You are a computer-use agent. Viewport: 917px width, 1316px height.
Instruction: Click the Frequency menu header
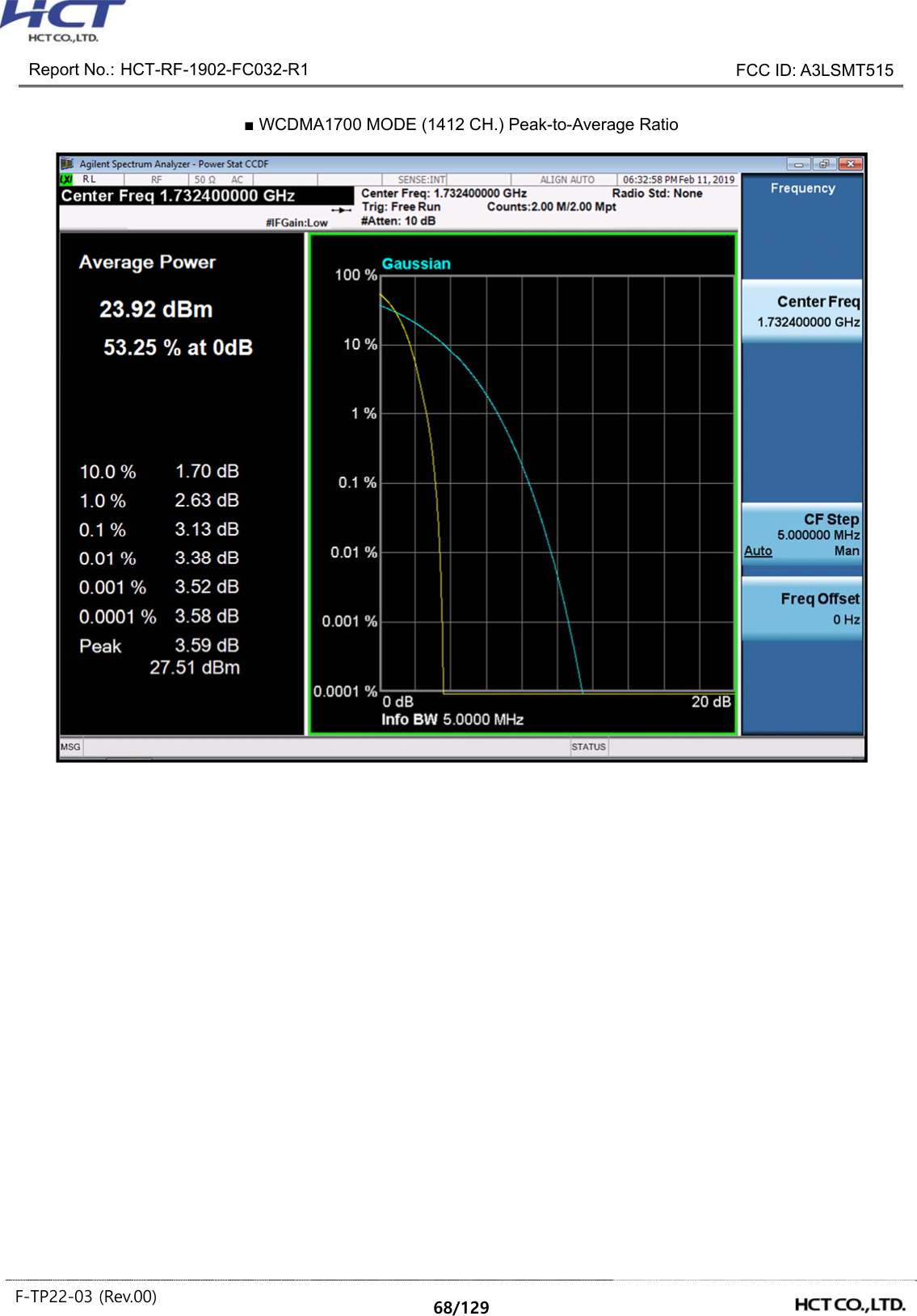802,188
